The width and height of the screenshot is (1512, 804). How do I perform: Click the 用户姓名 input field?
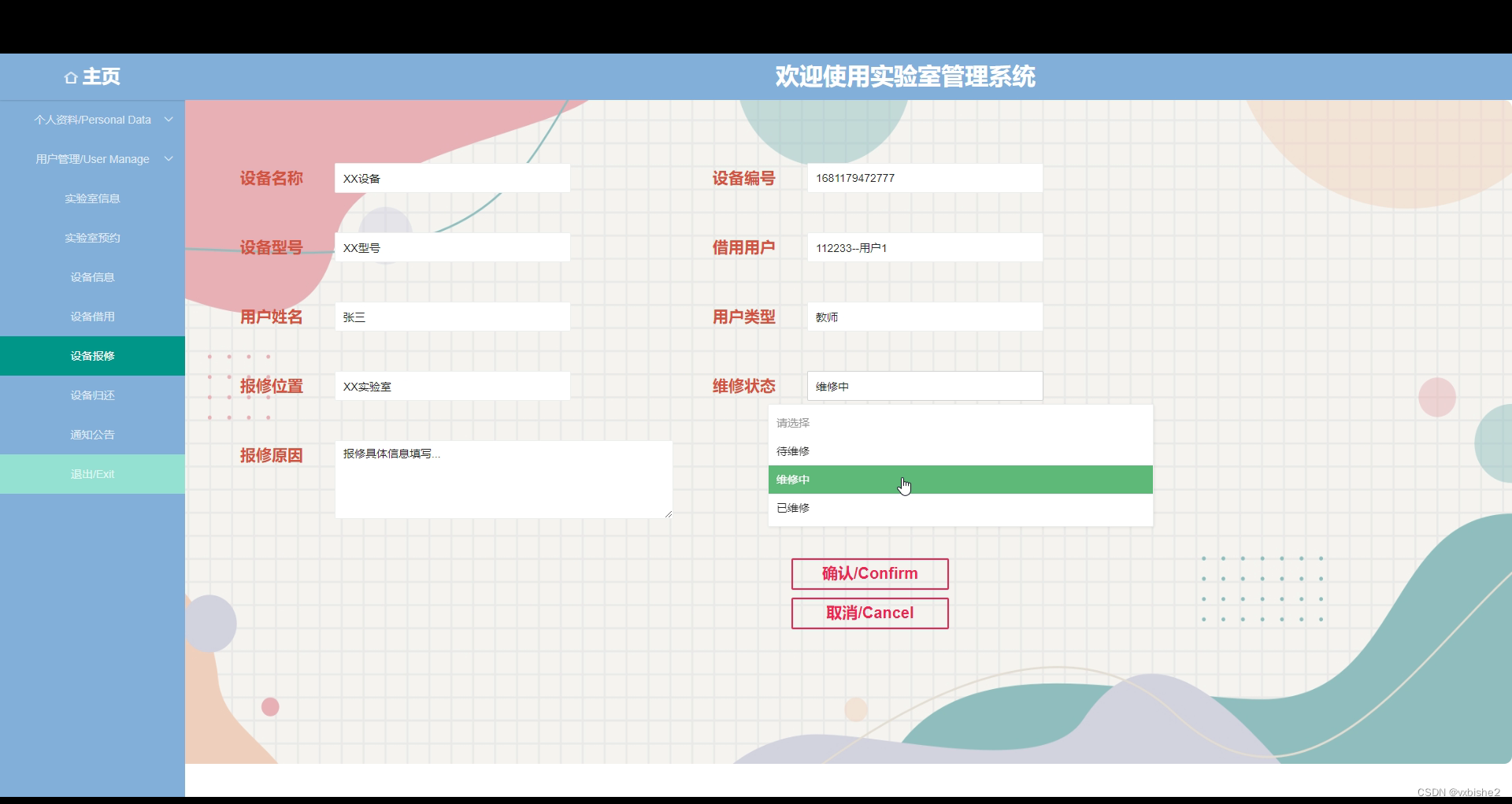(x=453, y=317)
